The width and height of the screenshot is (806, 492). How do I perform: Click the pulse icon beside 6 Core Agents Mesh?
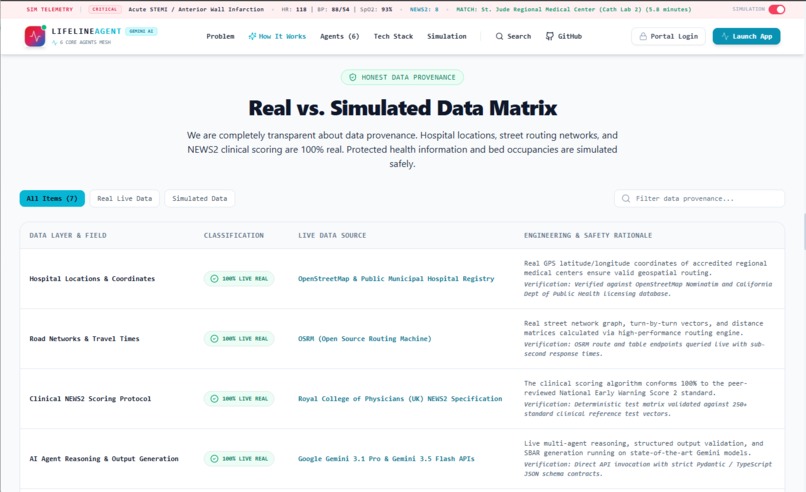click(54, 43)
